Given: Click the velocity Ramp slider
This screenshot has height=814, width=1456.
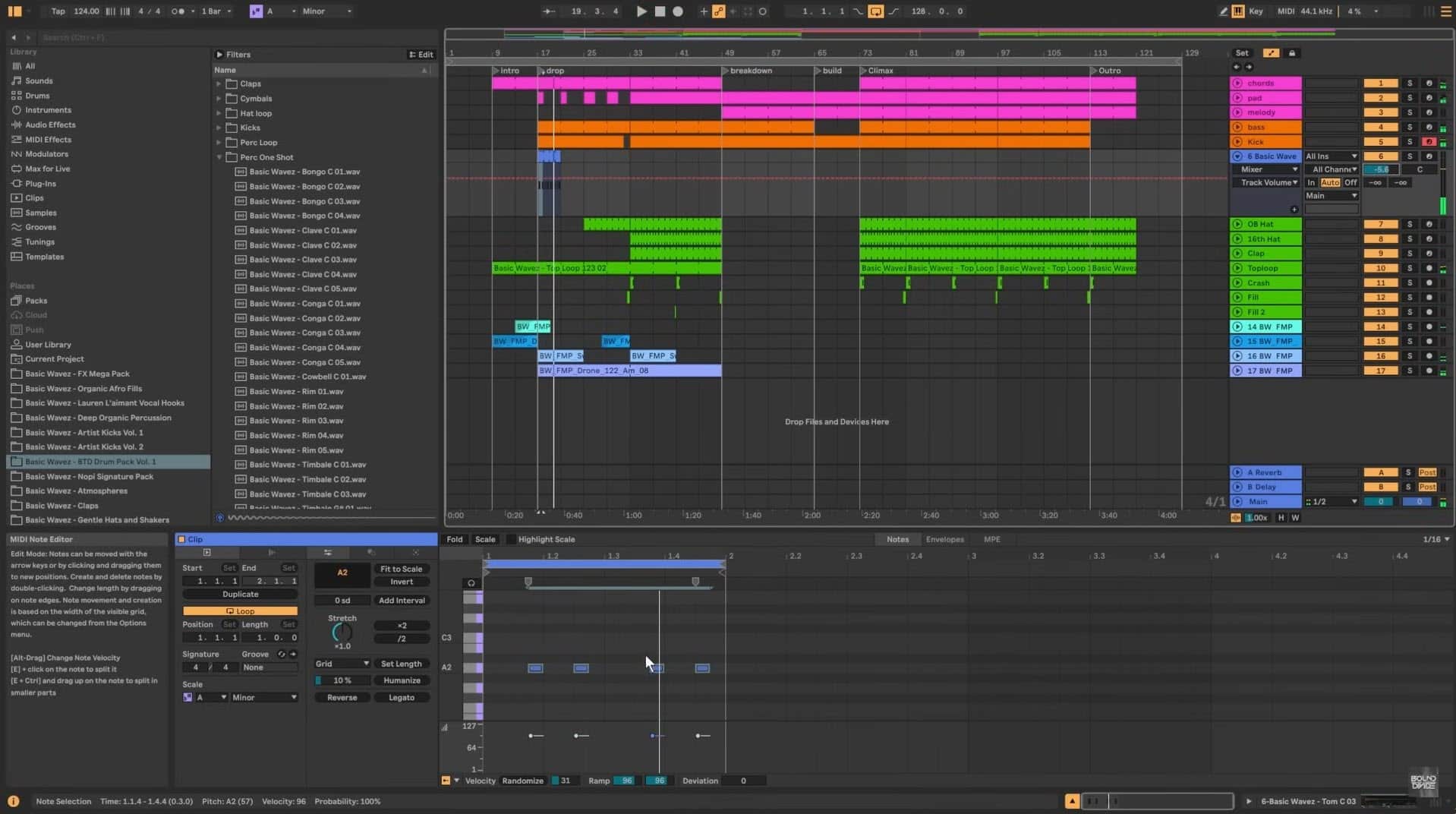Looking at the screenshot, I should point(626,781).
